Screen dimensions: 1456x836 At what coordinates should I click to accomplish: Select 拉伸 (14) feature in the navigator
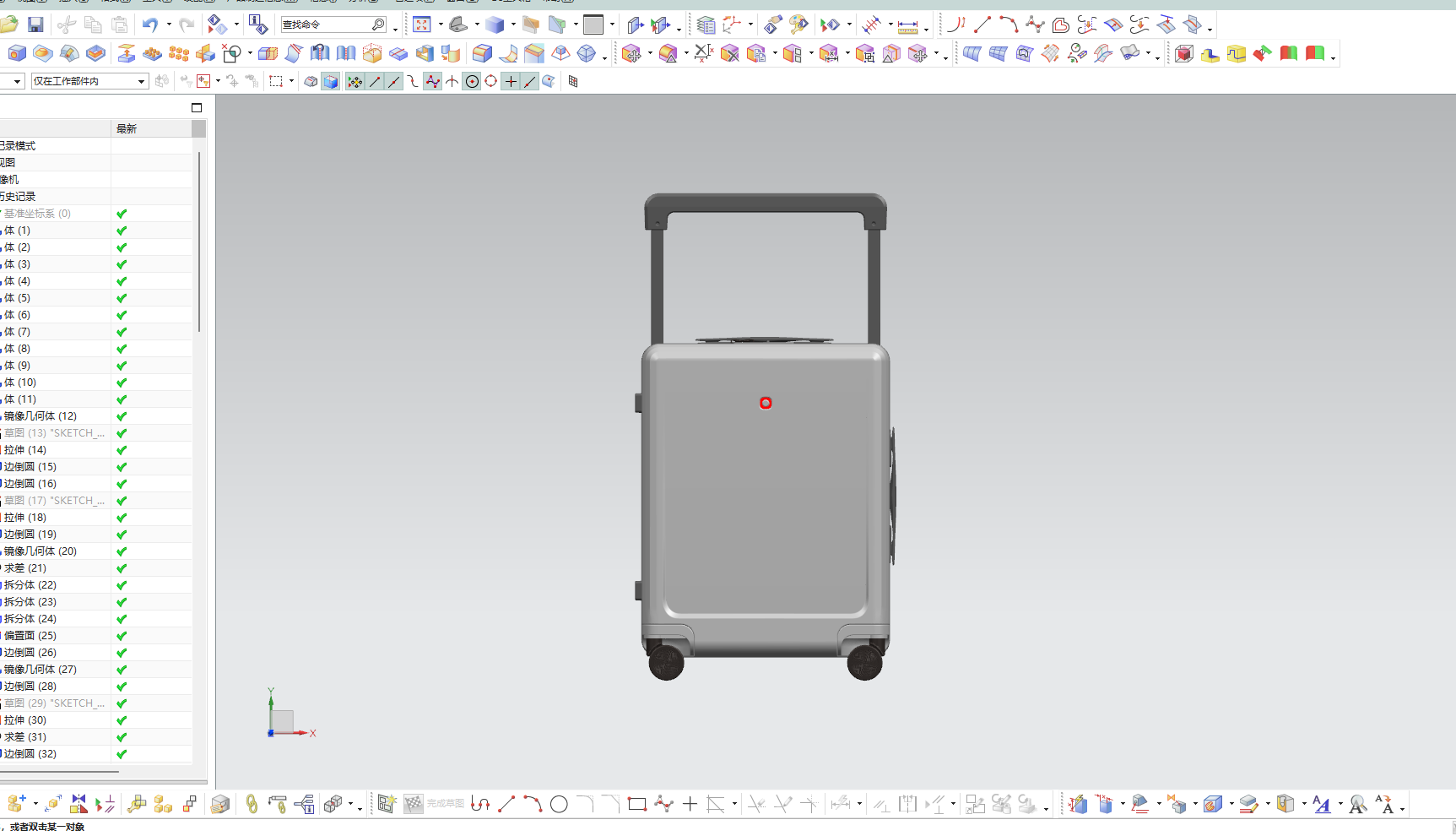[25, 450]
